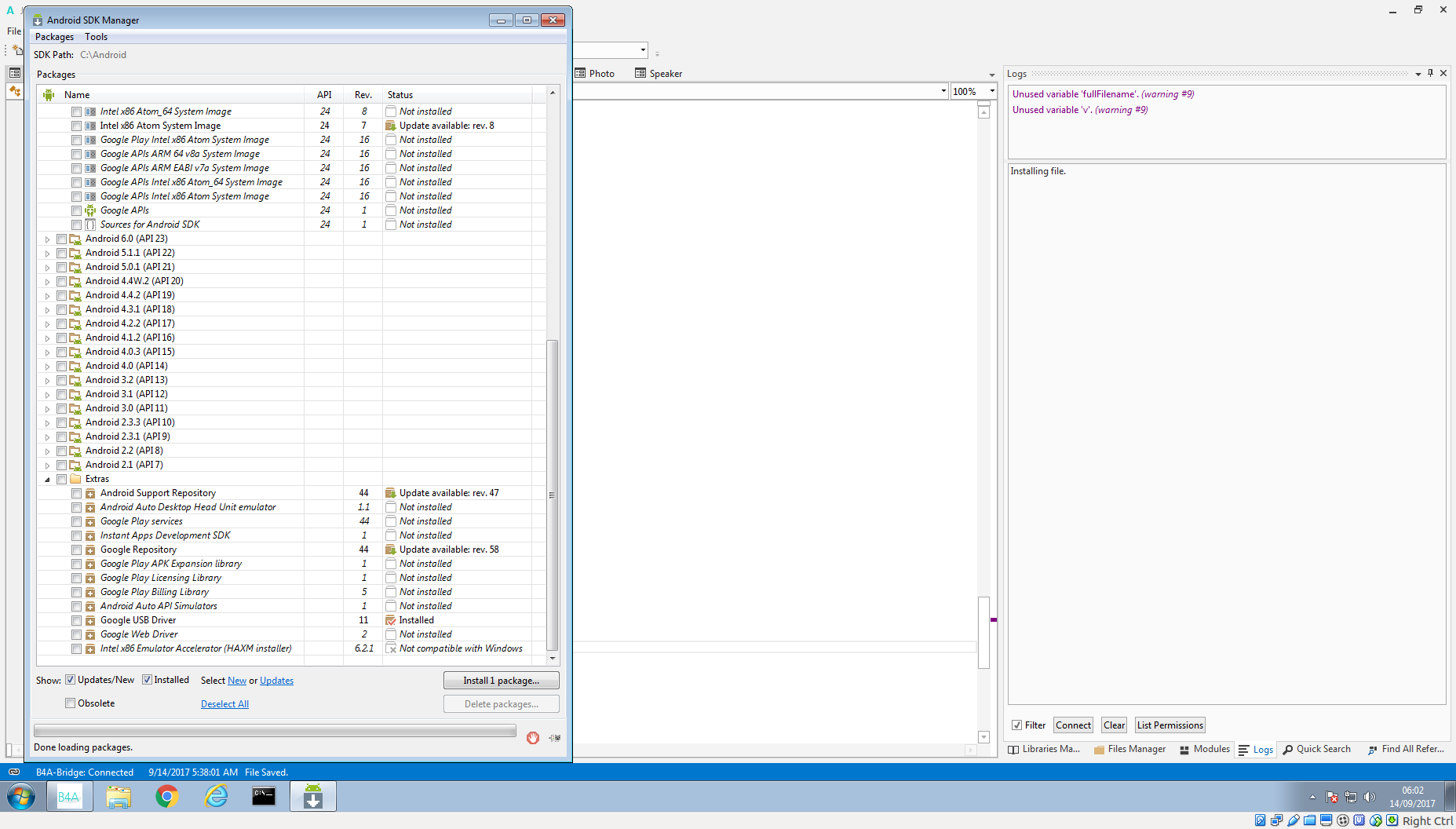Click the Intel x86 Atom_64 System Image icon
Screen dimensions: 1456x829
click(x=90, y=111)
